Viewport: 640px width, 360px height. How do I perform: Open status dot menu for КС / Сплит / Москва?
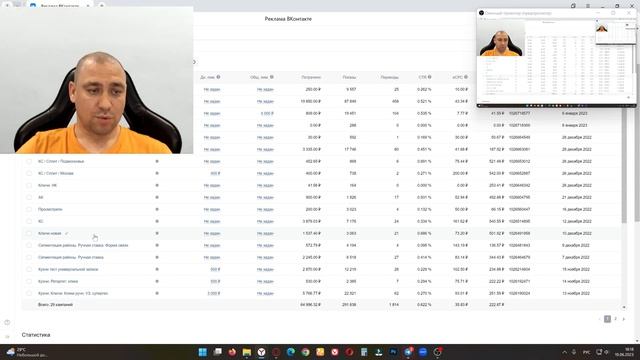[157, 173]
